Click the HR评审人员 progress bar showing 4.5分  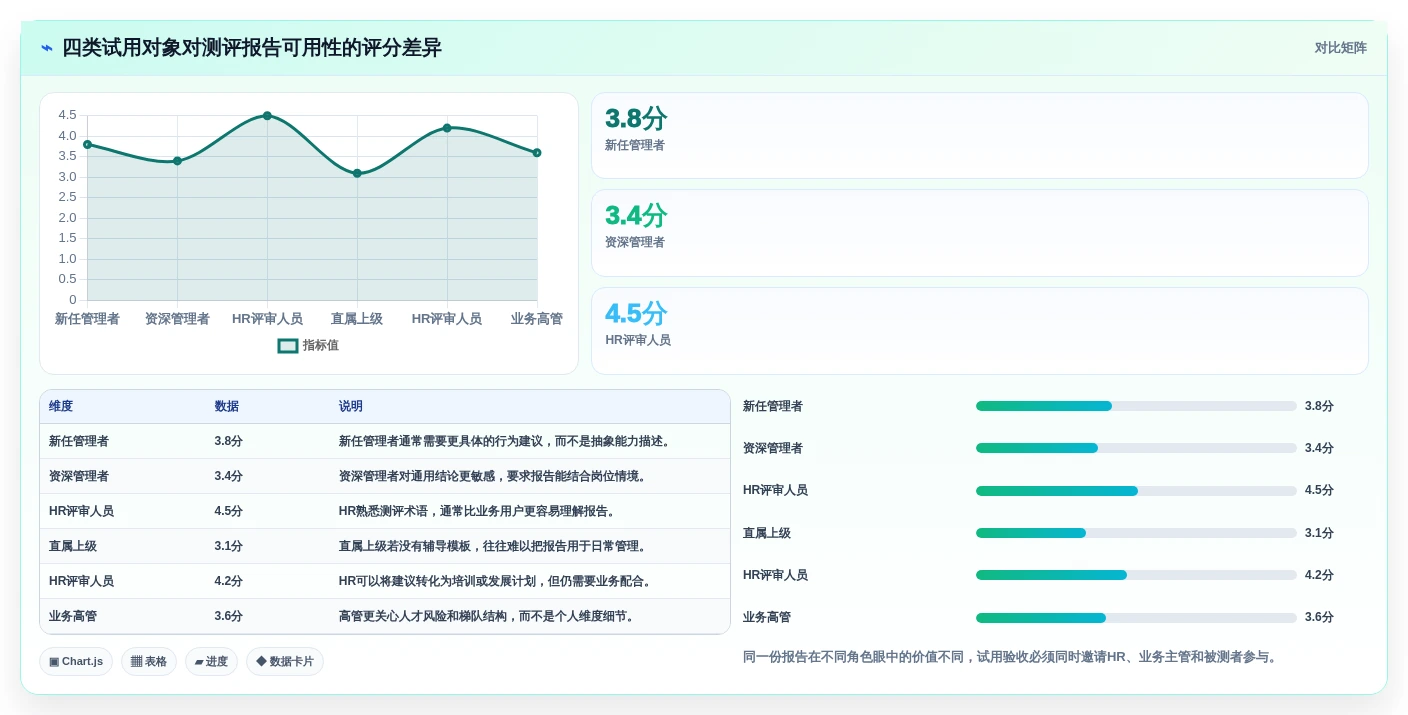click(1136, 491)
